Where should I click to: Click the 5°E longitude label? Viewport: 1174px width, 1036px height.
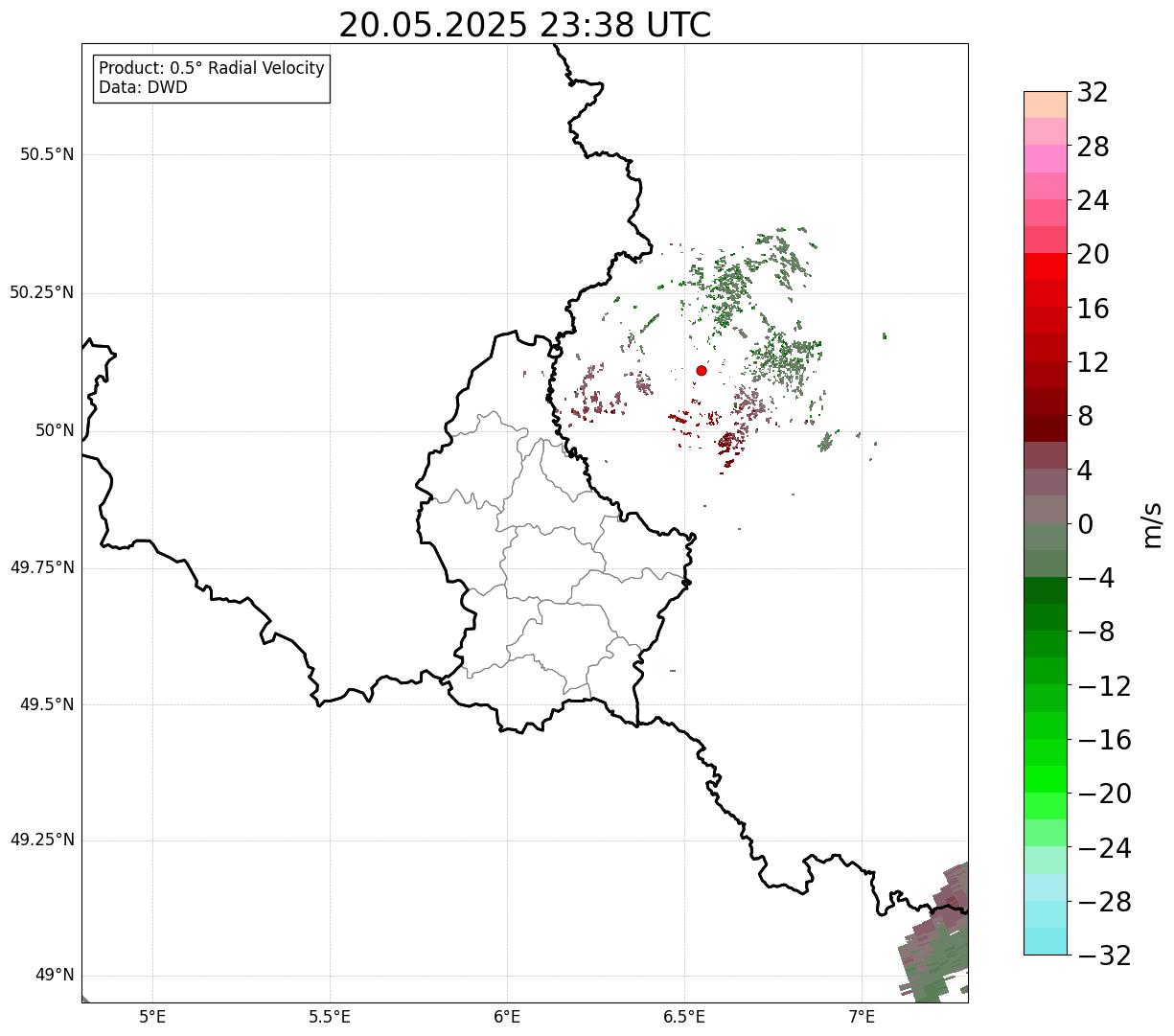coord(152,1017)
